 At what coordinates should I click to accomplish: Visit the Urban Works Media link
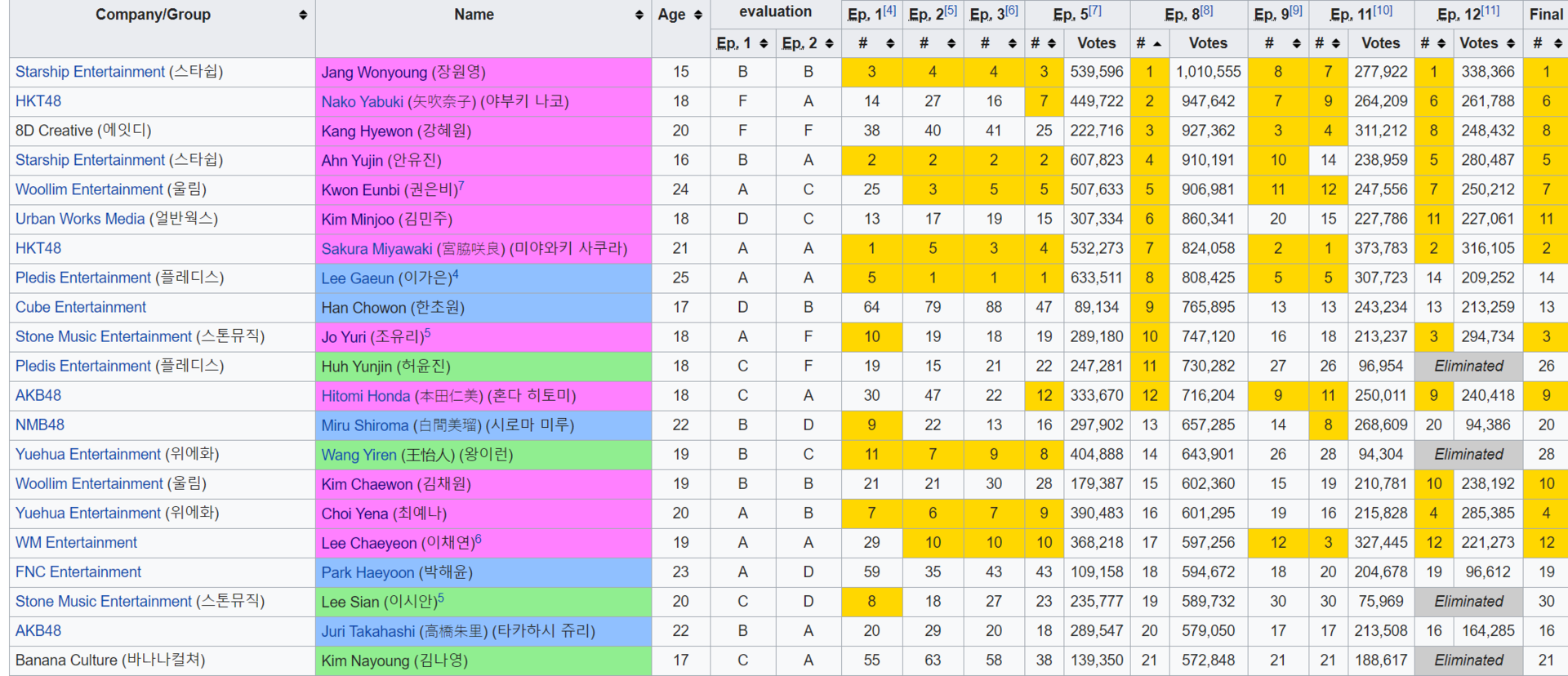[80, 219]
